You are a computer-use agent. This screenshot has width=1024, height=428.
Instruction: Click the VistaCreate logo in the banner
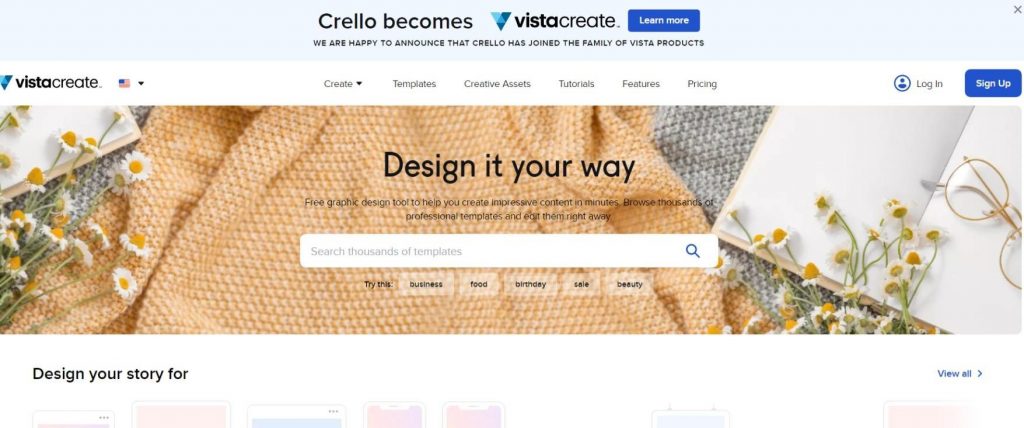pyautogui.click(x=554, y=21)
